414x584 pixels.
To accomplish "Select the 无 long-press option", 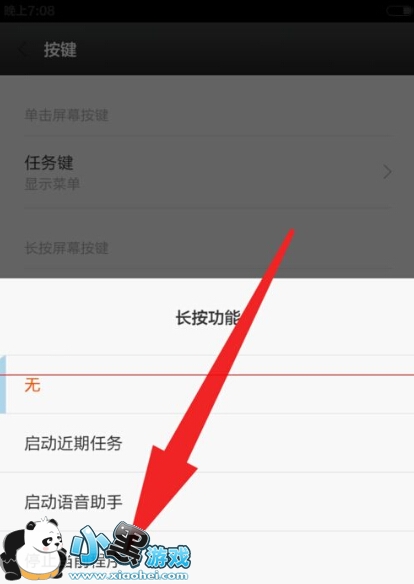I will click(x=207, y=384).
